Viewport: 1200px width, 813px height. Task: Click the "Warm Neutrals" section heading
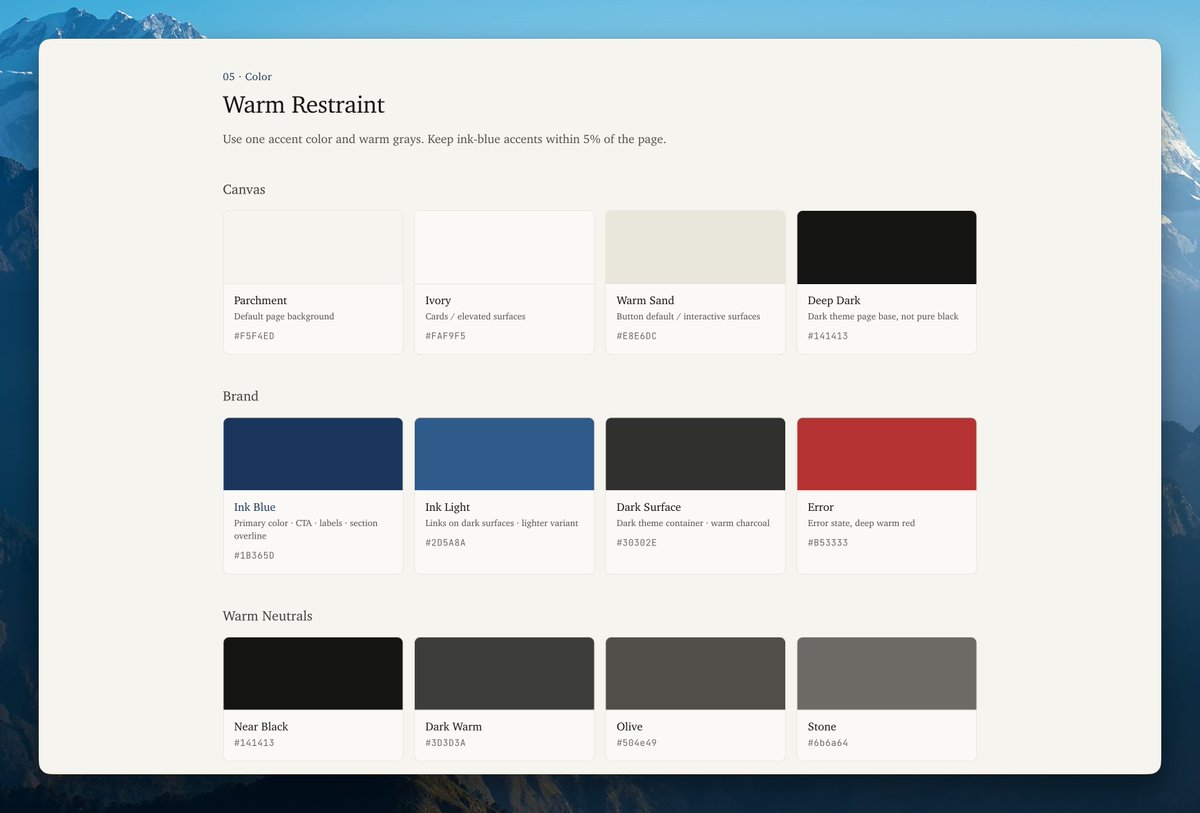pyautogui.click(x=268, y=616)
